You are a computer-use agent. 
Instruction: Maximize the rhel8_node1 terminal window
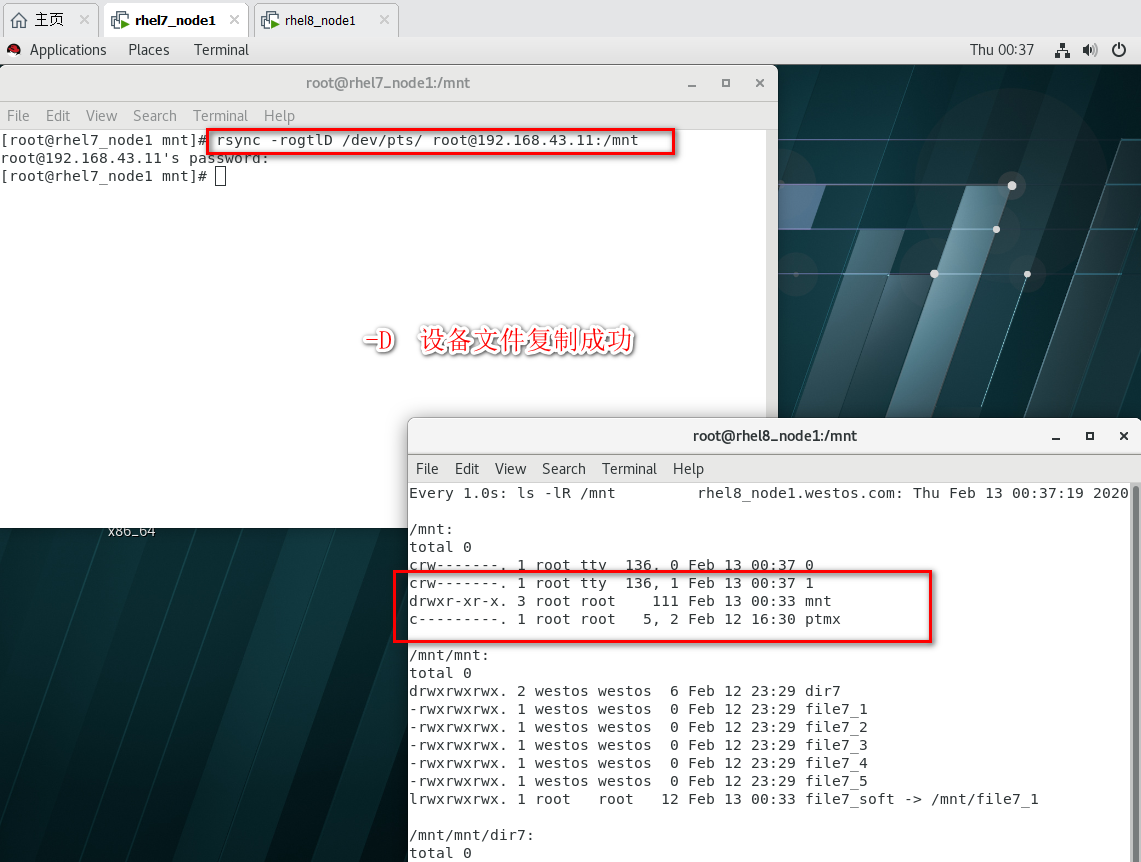(1089, 436)
